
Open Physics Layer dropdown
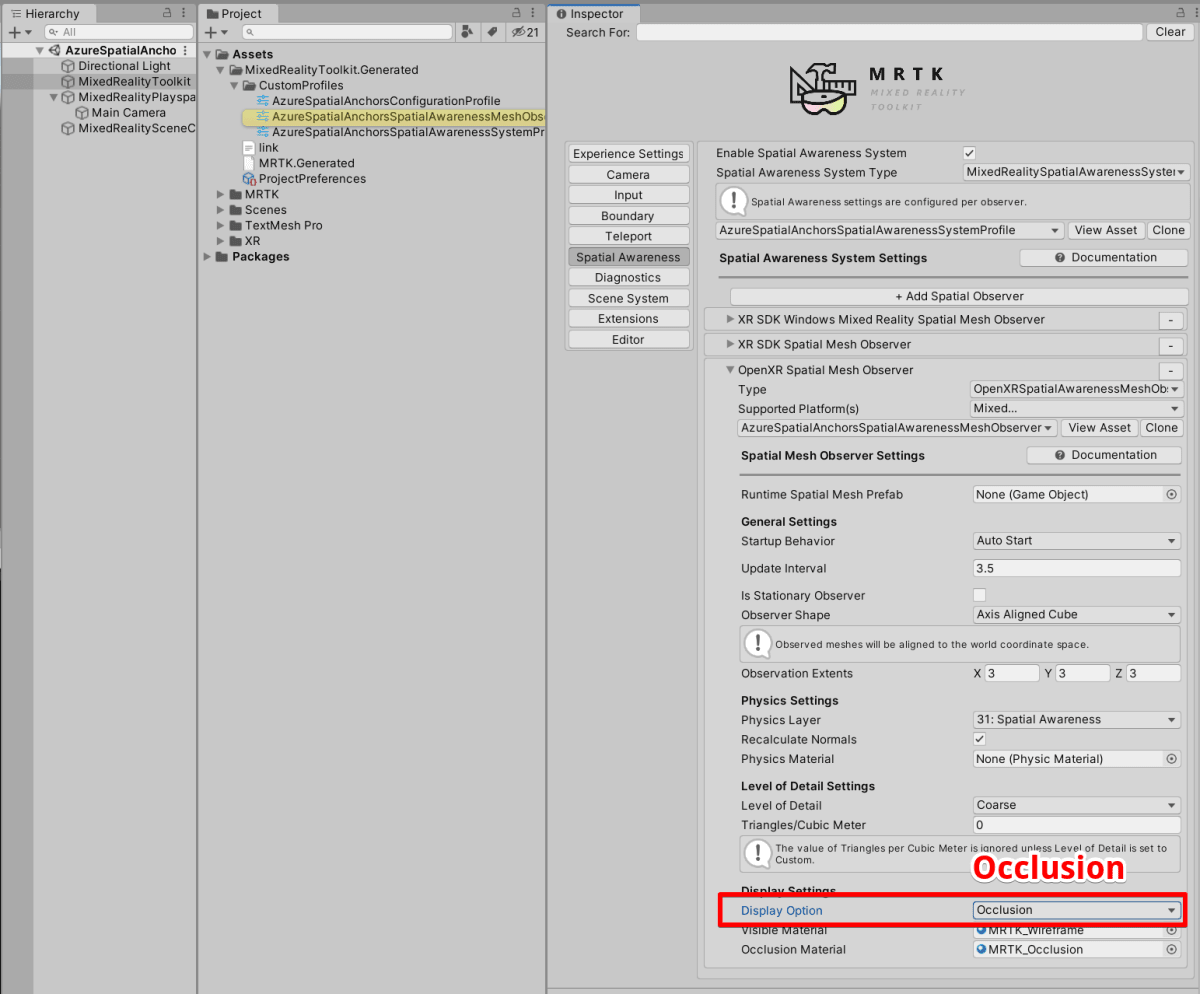(x=1077, y=719)
